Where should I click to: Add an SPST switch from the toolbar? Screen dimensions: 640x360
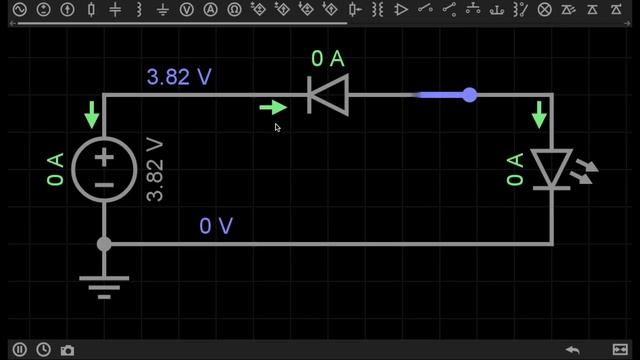(425, 8)
